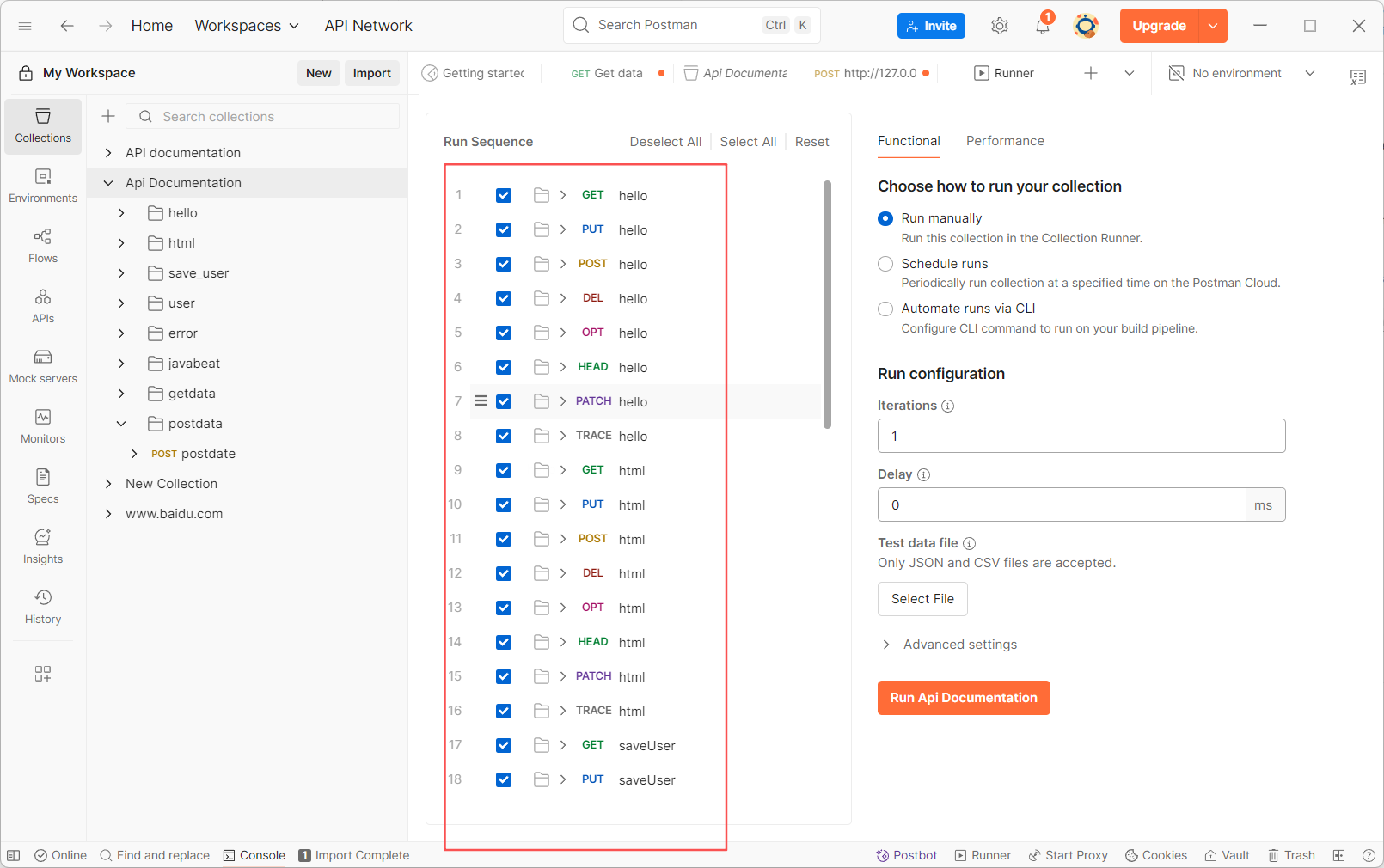Viewport: 1384px width, 868px height.
Task: Click the configure sidebar apps icon
Action: [43, 674]
